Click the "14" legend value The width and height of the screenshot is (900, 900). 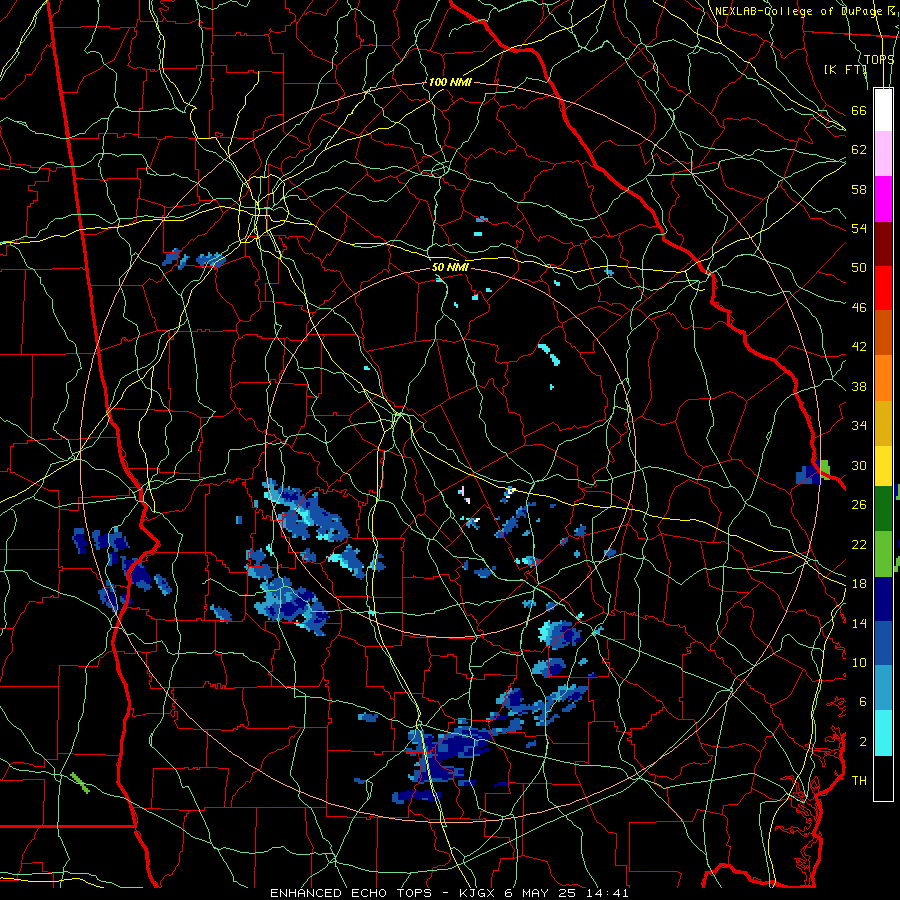[859, 623]
